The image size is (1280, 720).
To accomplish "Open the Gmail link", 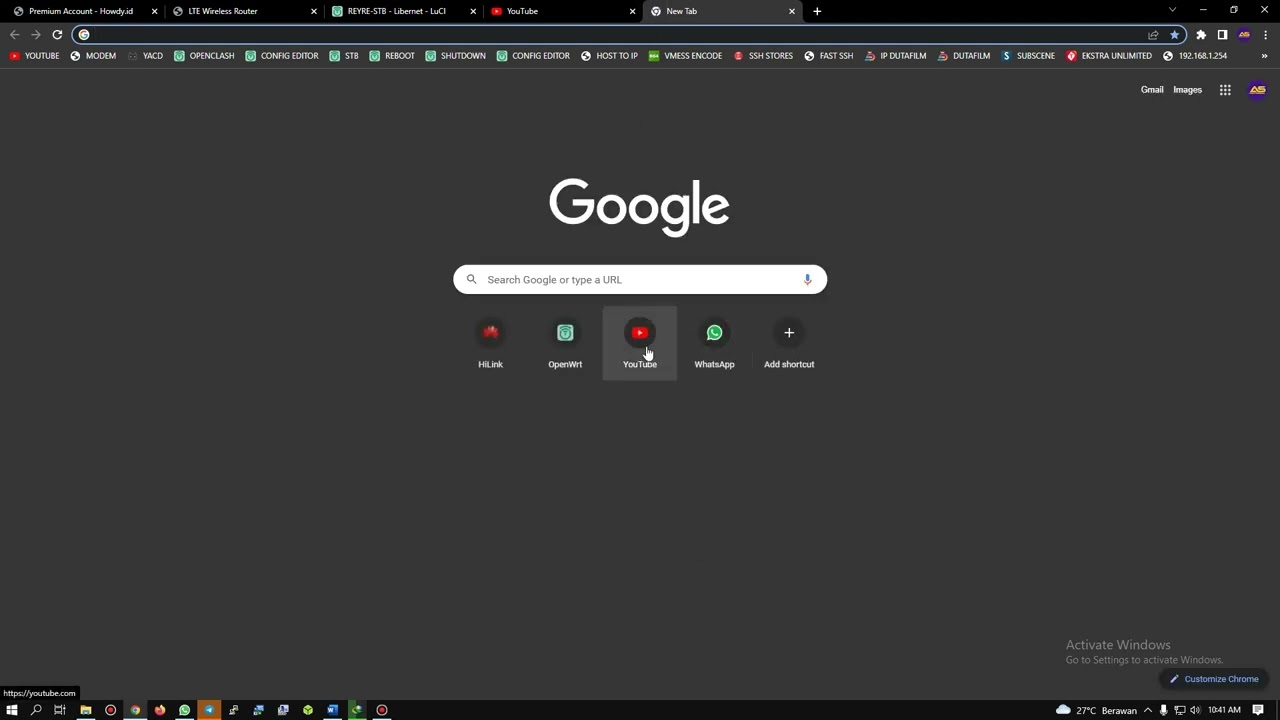I will pyautogui.click(x=1152, y=90).
